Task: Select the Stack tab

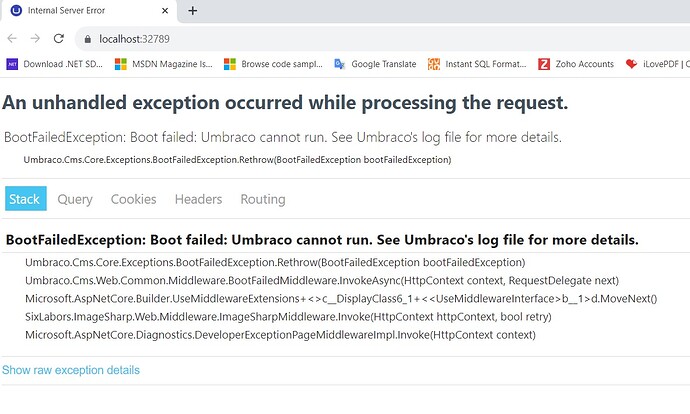Action: 26,199
